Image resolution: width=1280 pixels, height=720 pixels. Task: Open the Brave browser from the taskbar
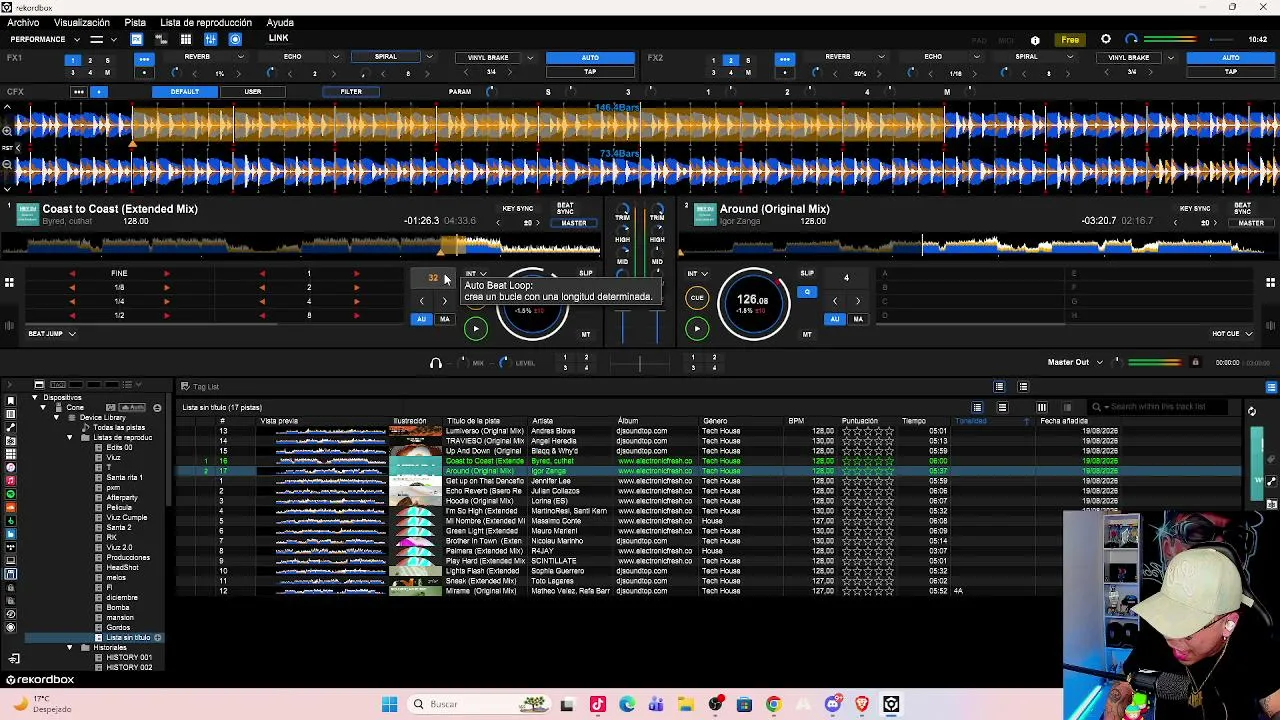[x=862, y=704]
